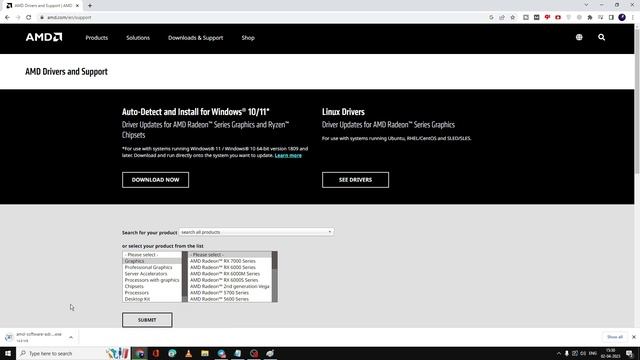This screenshot has height=360, width=640.
Task: Follow the Learn more link
Action: [x=288, y=155]
